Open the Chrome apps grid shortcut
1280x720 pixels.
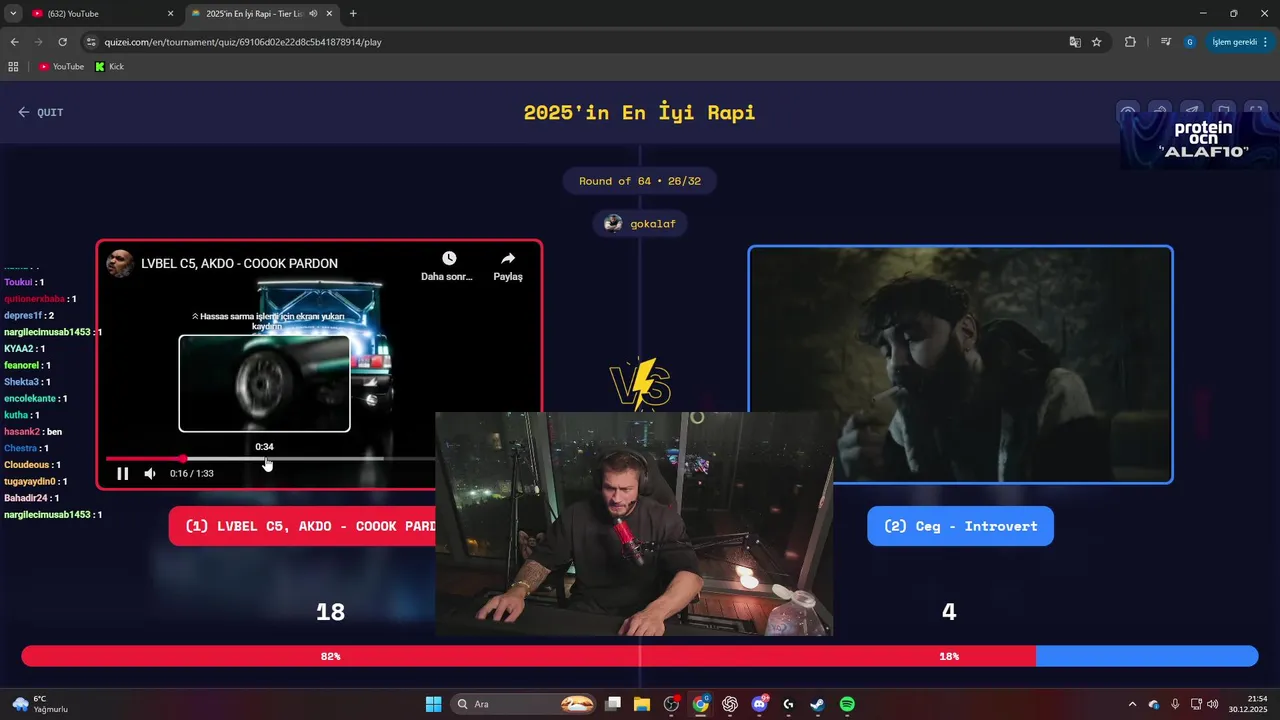[x=13, y=66]
